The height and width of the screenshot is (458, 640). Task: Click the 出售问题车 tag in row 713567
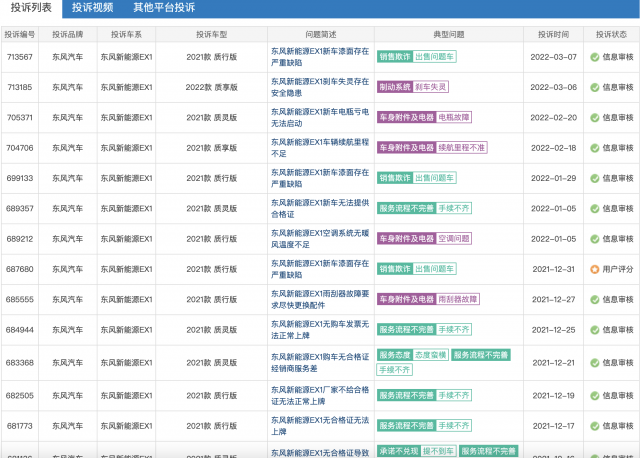(x=434, y=57)
